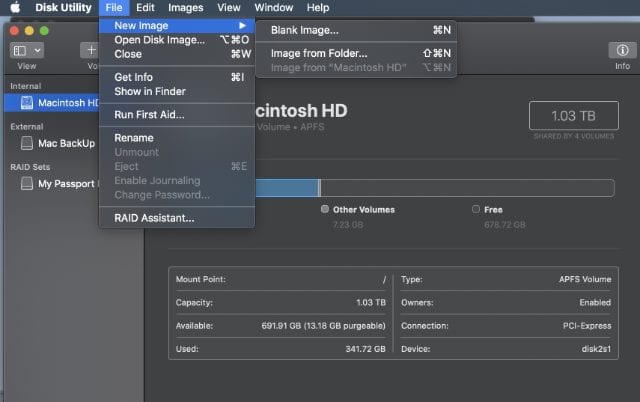Open the Apple menu
Screen dimensions: 640x402
[15, 8]
